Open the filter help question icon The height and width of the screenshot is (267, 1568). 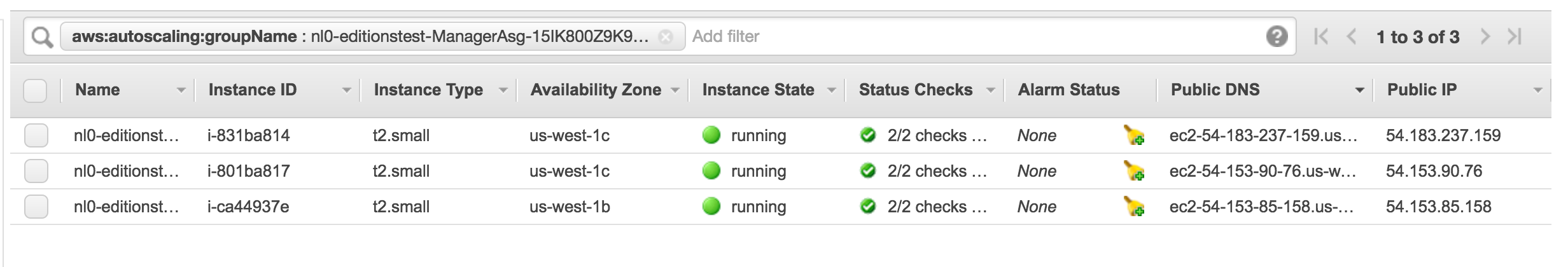click(1276, 37)
